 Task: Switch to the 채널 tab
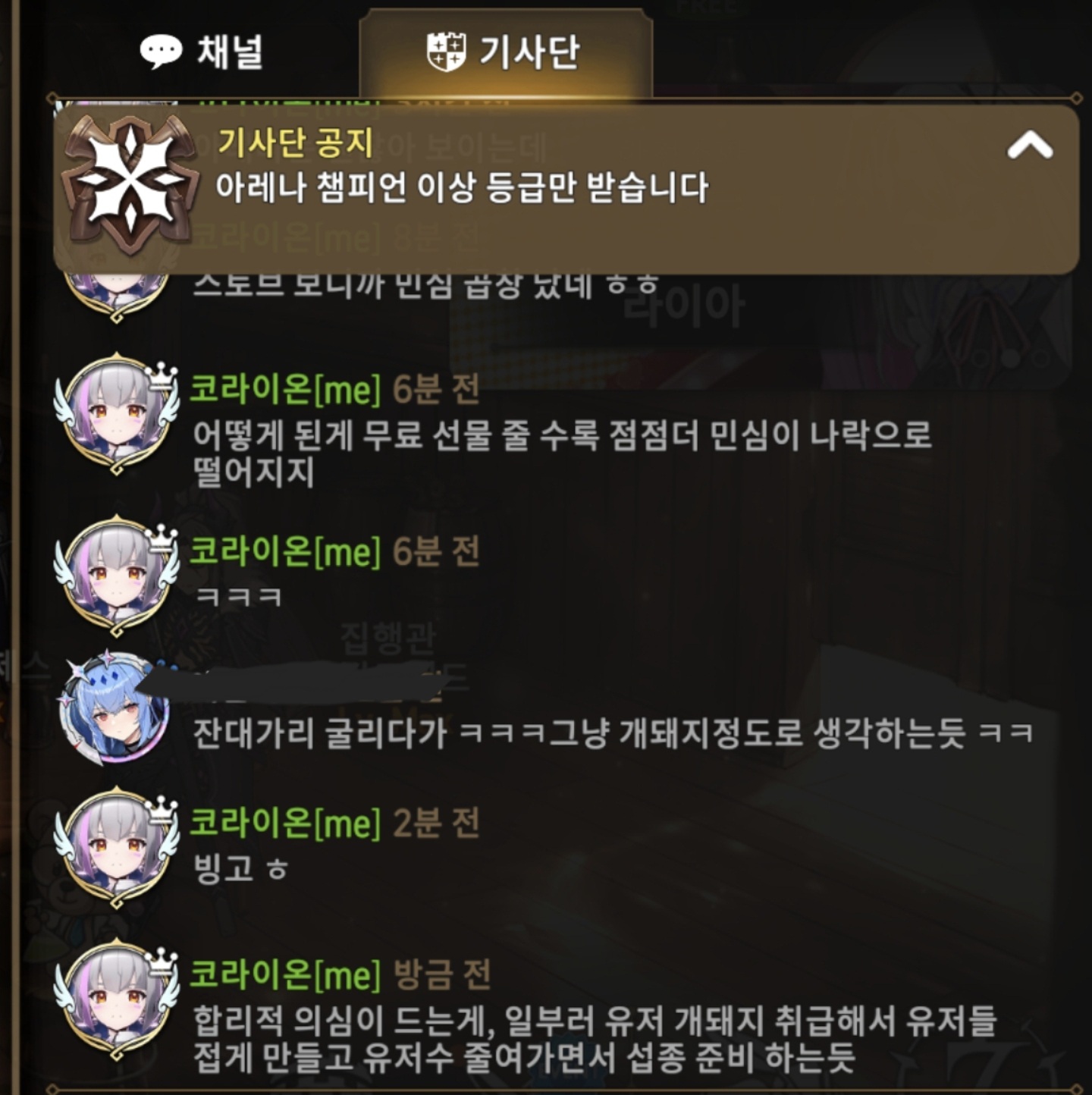coord(202,52)
